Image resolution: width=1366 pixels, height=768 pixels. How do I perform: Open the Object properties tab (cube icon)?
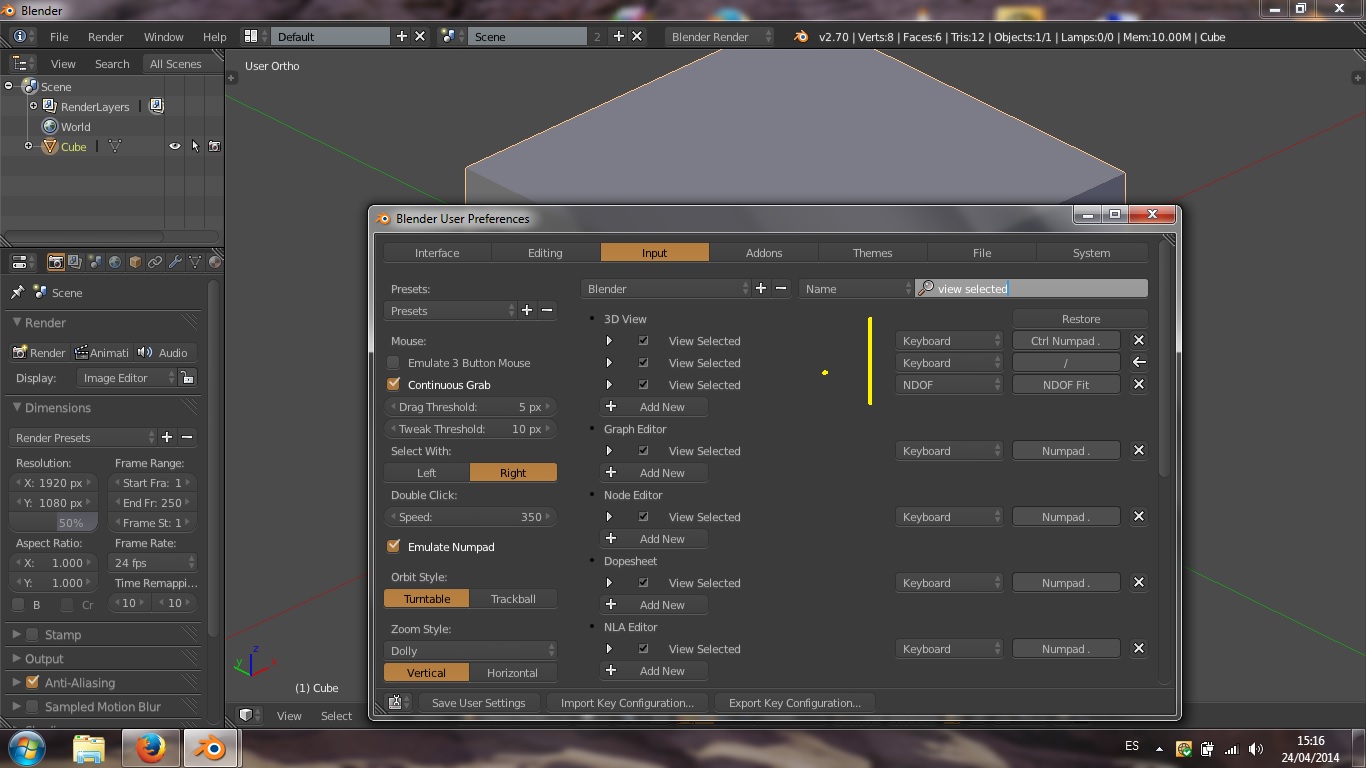coord(135,262)
